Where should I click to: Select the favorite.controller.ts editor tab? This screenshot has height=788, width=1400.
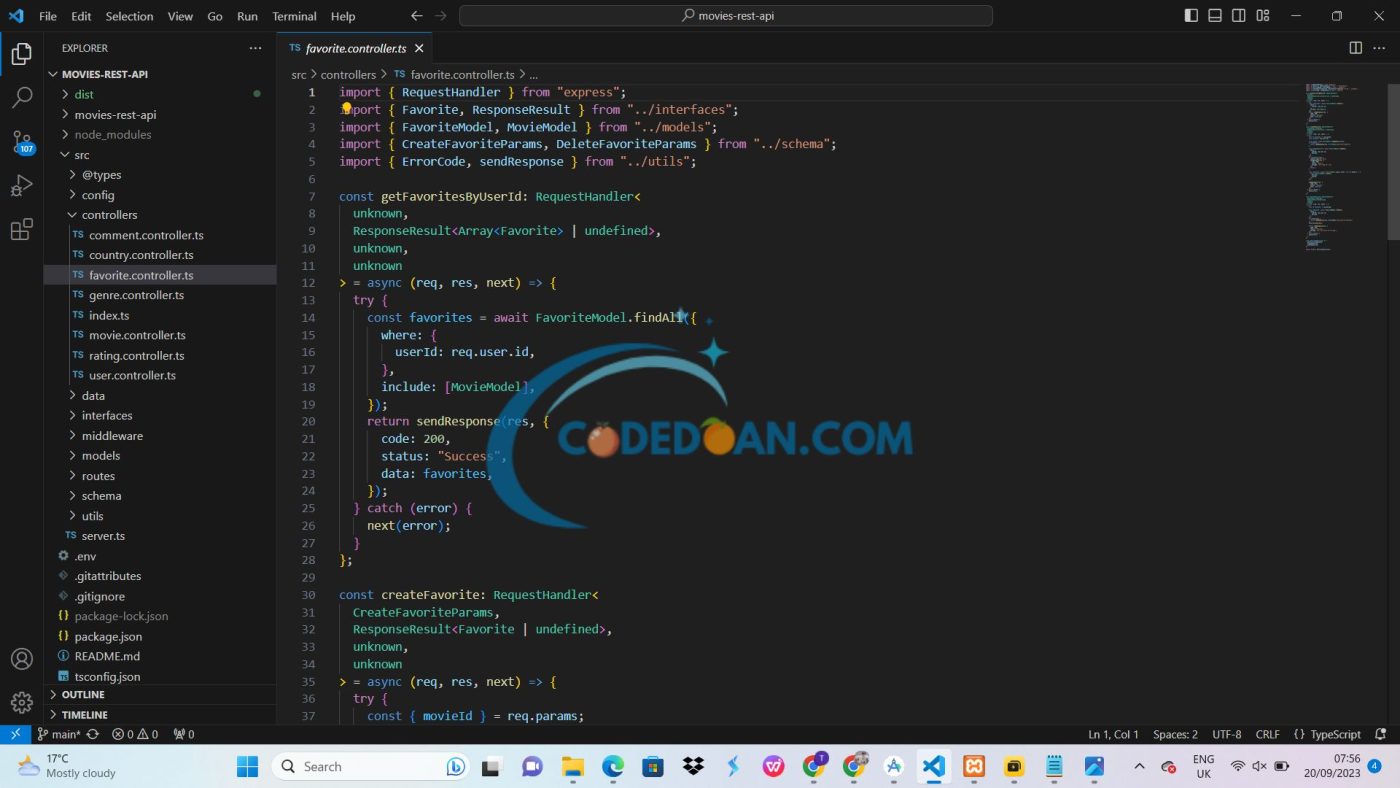(355, 48)
